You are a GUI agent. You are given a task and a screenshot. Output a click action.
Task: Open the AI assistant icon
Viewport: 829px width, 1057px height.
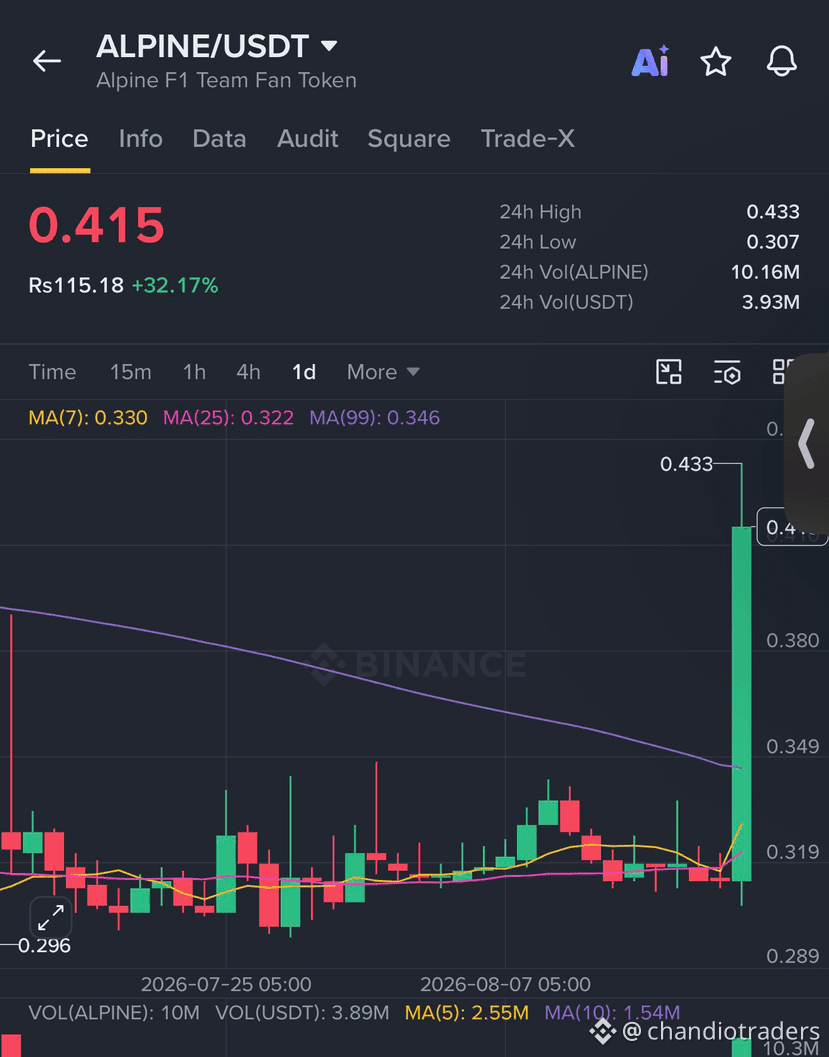[x=650, y=61]
